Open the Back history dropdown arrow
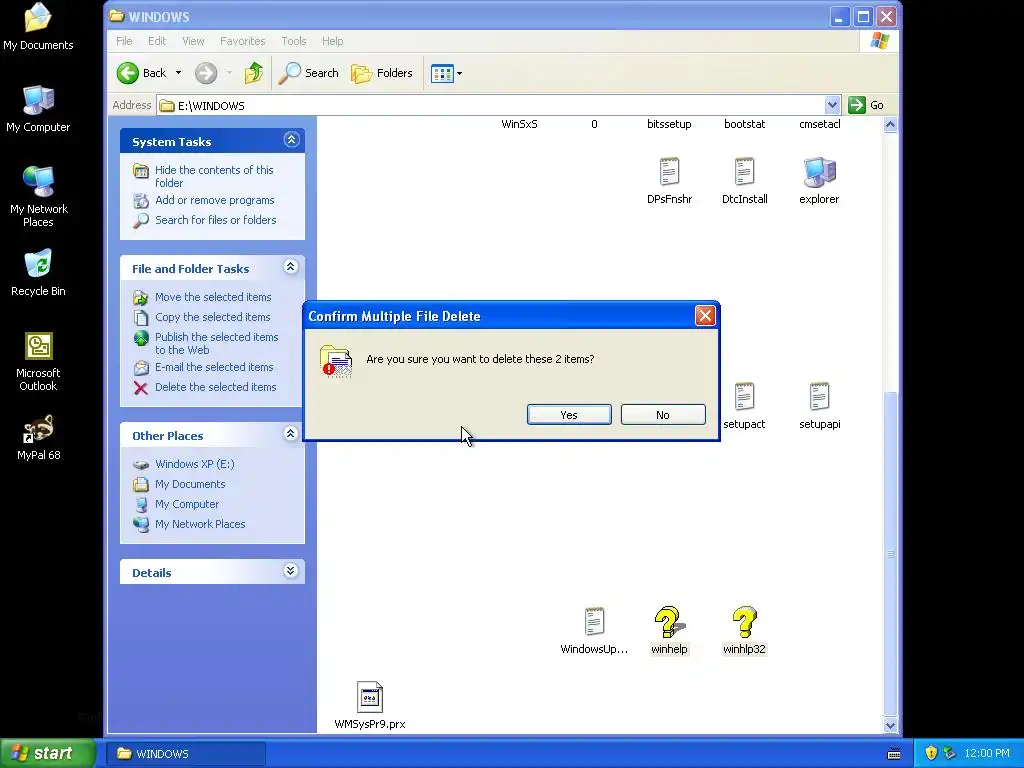The image size is (1024, 768). (x=178, y=73)
